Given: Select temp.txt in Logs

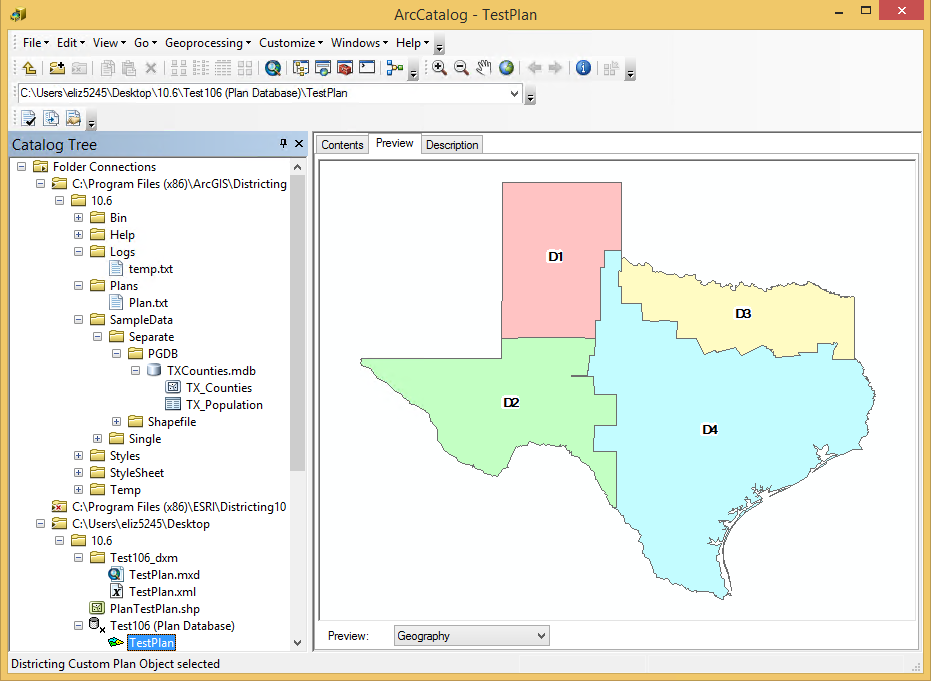Looking at the screenshot, I should coord(151,269).
